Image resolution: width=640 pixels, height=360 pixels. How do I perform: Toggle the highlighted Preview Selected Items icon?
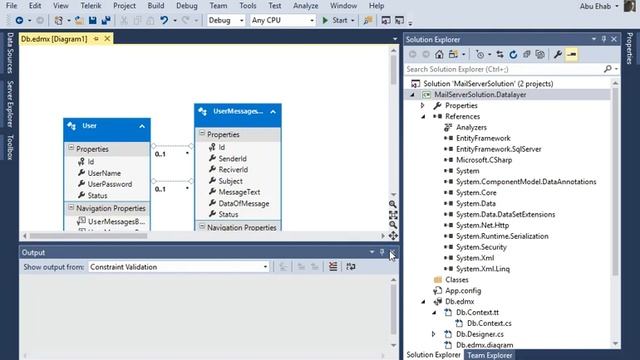[571, 54]
